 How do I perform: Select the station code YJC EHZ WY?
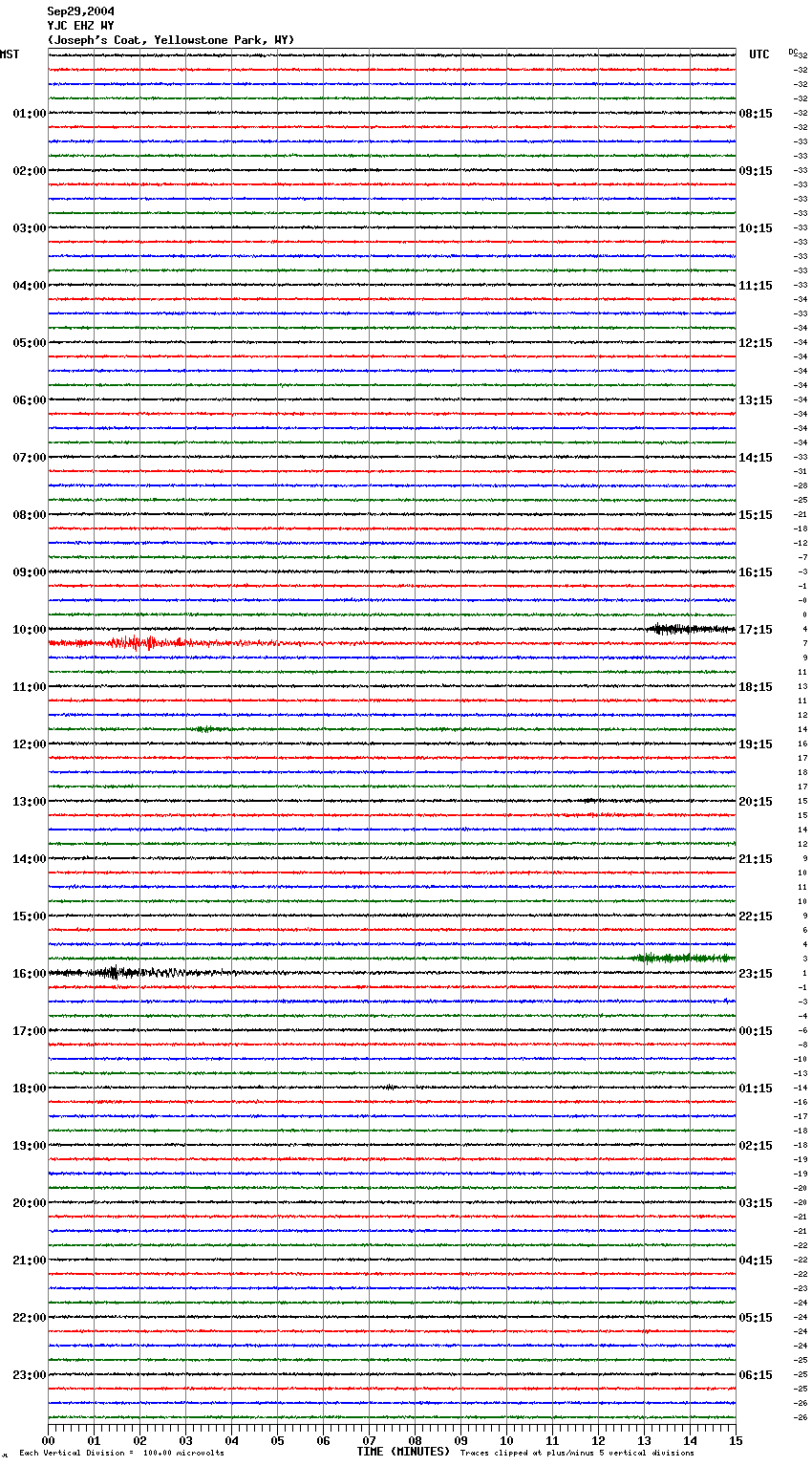click(81, 26)
